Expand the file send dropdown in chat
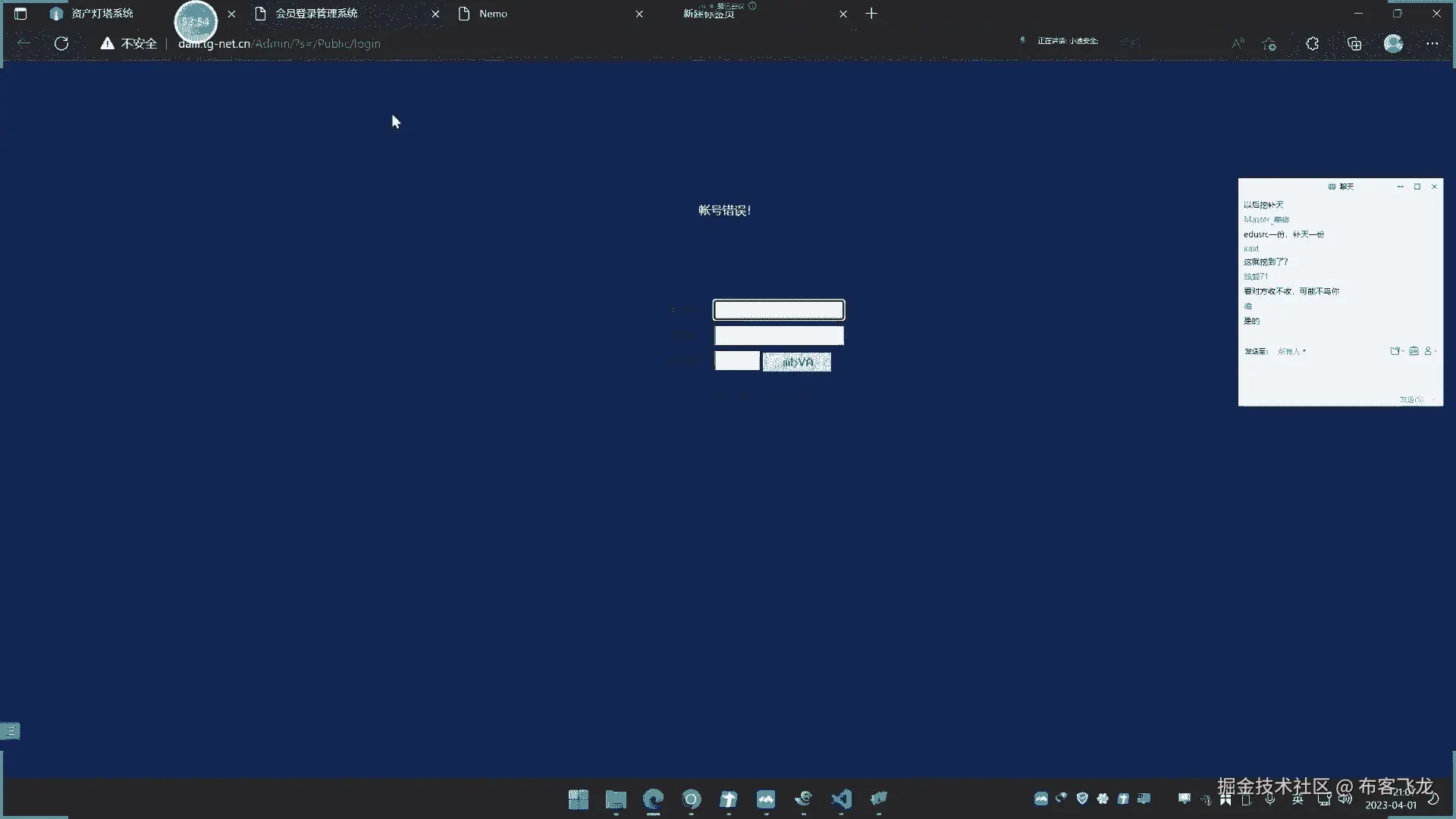This screenshot has height=819, width=1456. click(x=1396, y=351)
